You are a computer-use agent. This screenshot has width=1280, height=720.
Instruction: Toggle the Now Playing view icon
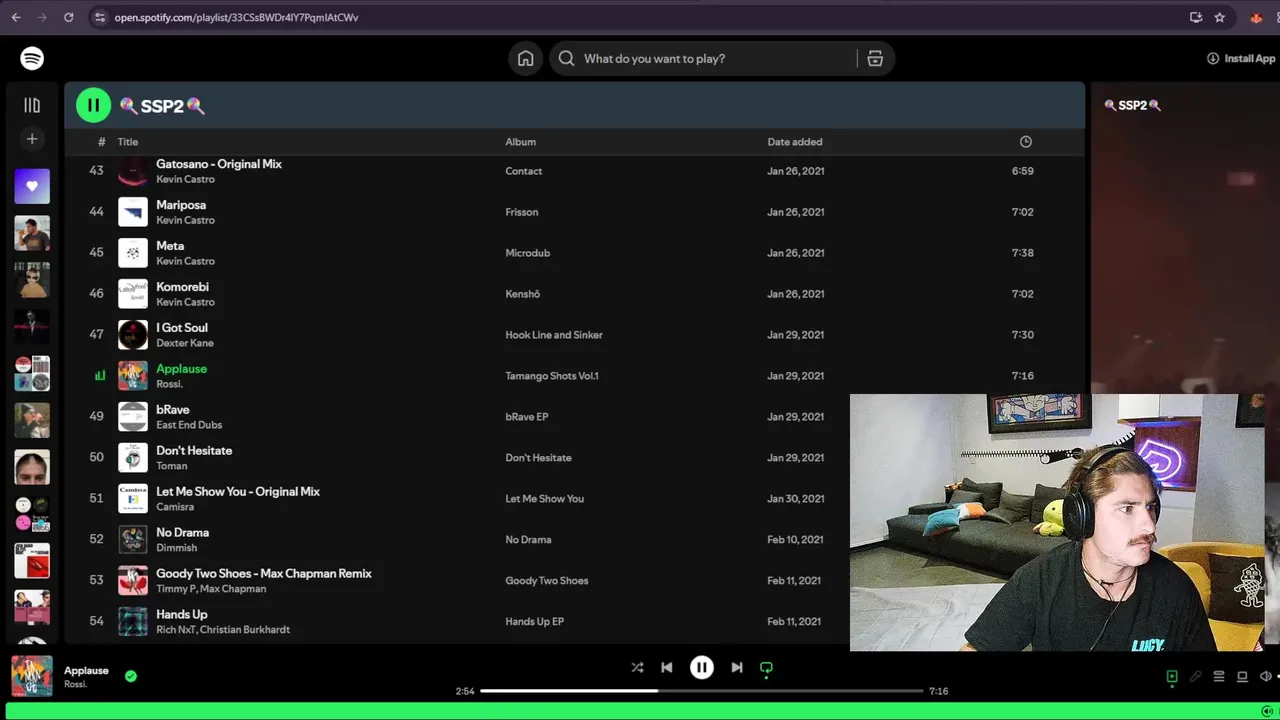click(x=1172, y=676)
